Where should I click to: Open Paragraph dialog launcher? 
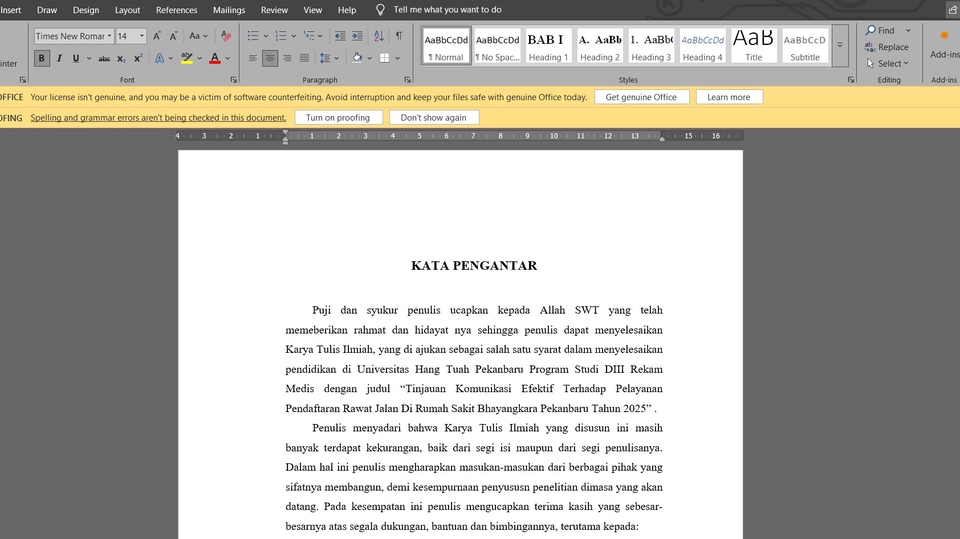pos(408,80)
